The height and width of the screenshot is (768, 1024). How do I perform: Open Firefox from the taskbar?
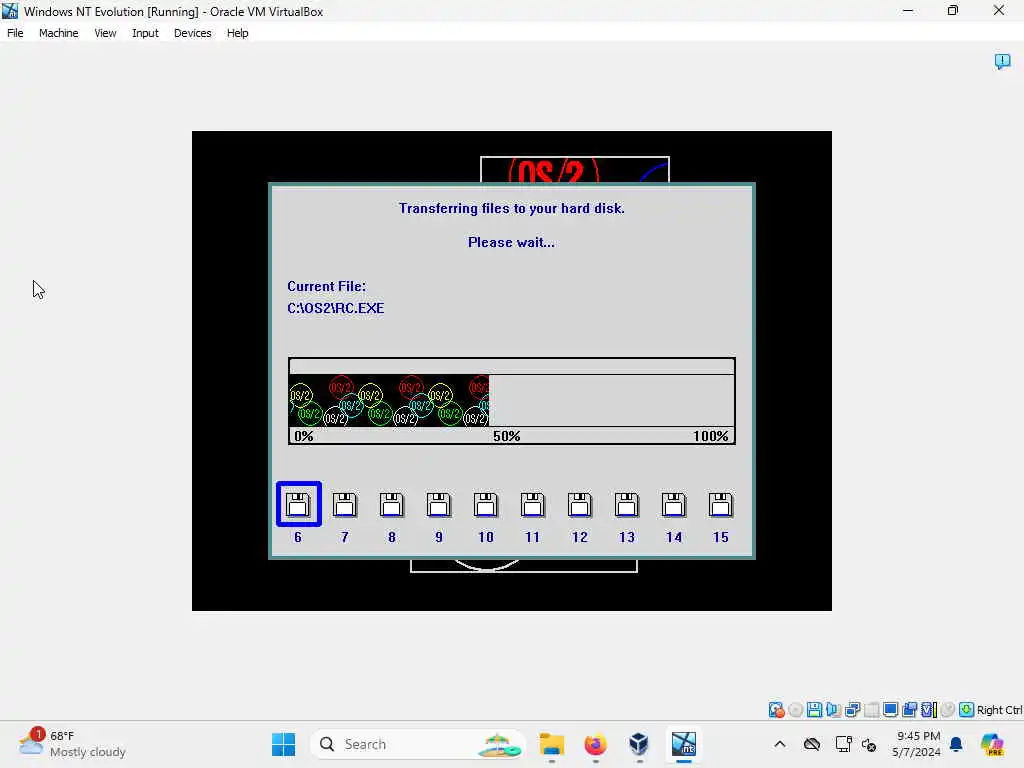[596, 744]
